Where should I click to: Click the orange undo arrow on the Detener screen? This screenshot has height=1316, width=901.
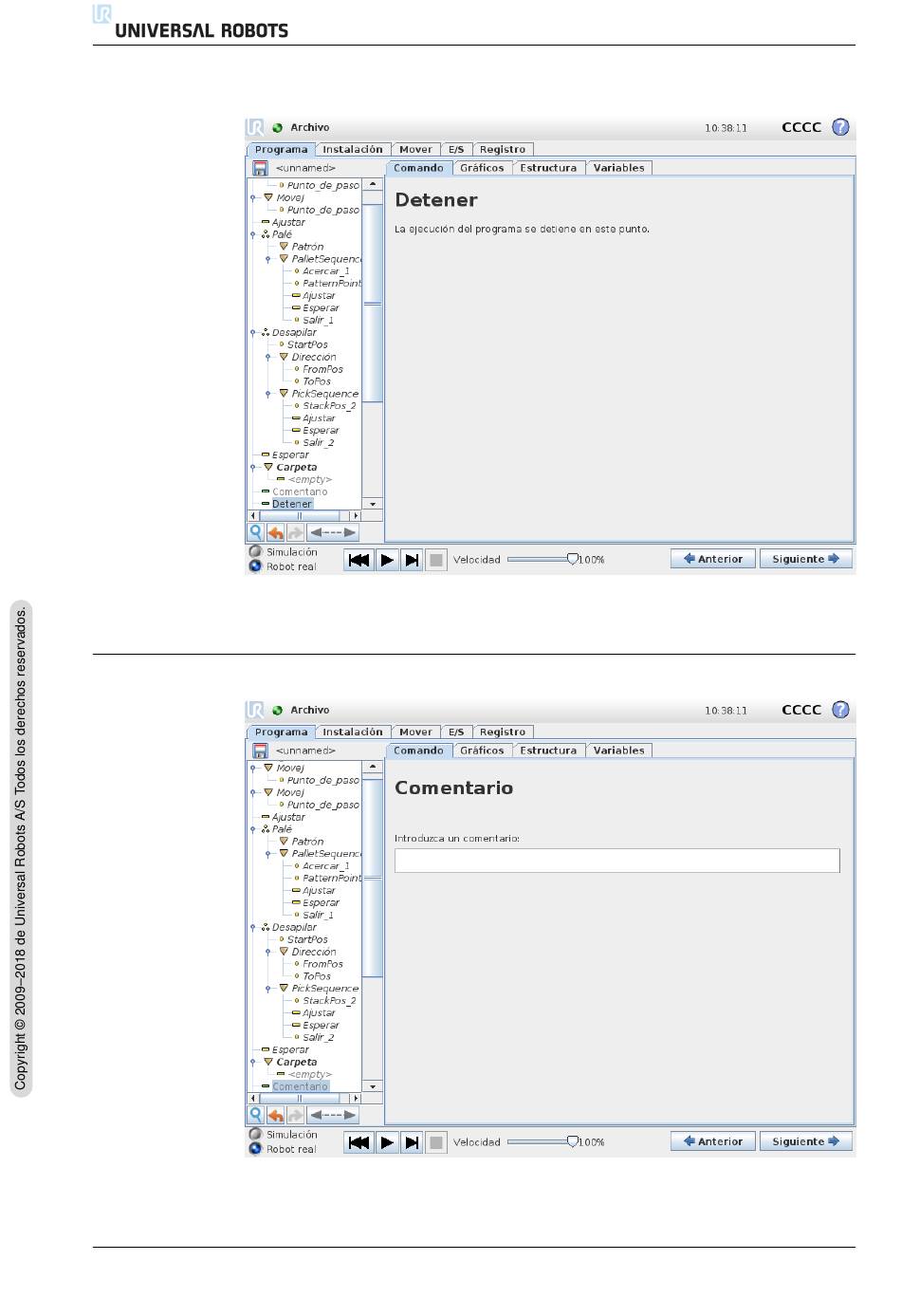click(275, 532)
